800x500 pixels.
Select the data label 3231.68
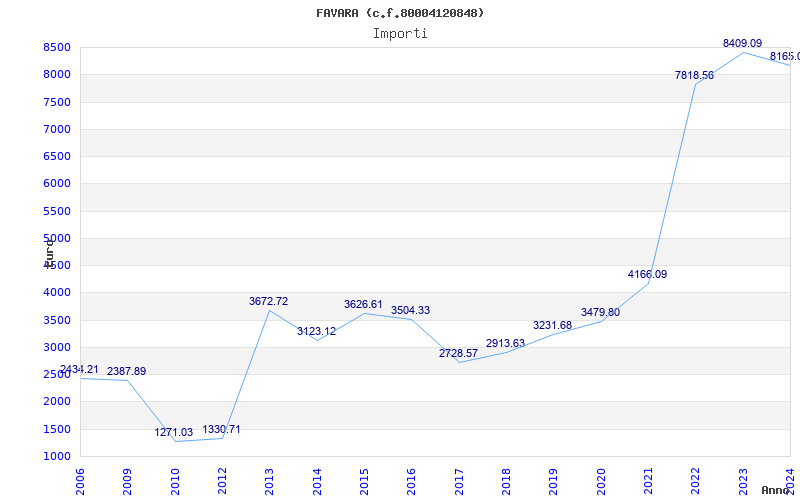(x=553, y=326)
